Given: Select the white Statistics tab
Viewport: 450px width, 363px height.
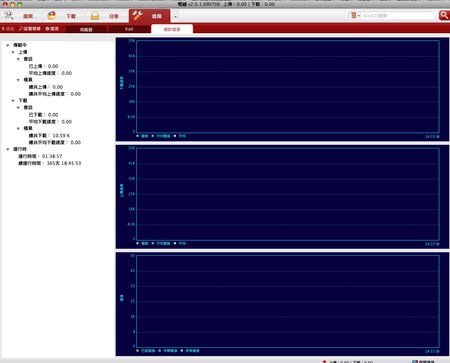Looking at the screenshot, I should [x=172, y=29].
